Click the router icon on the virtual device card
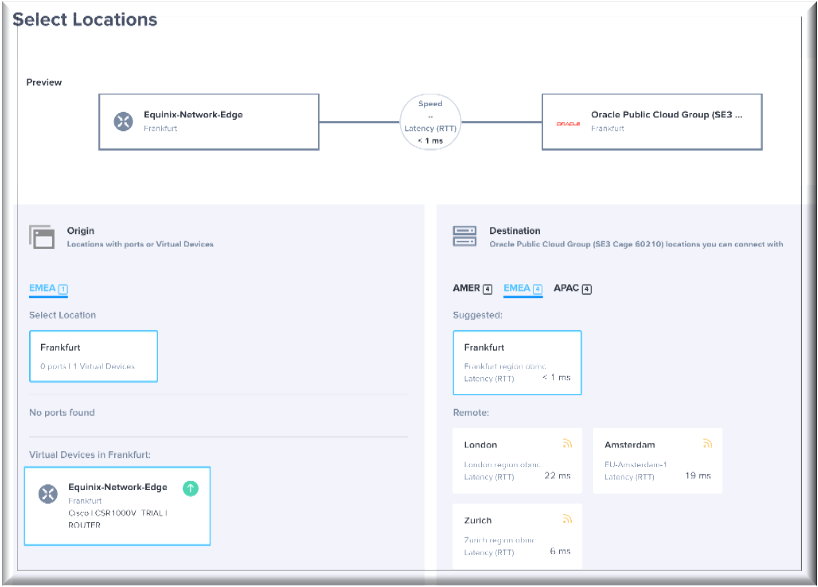This screenshot has height=587, width=818. (48, 494)
